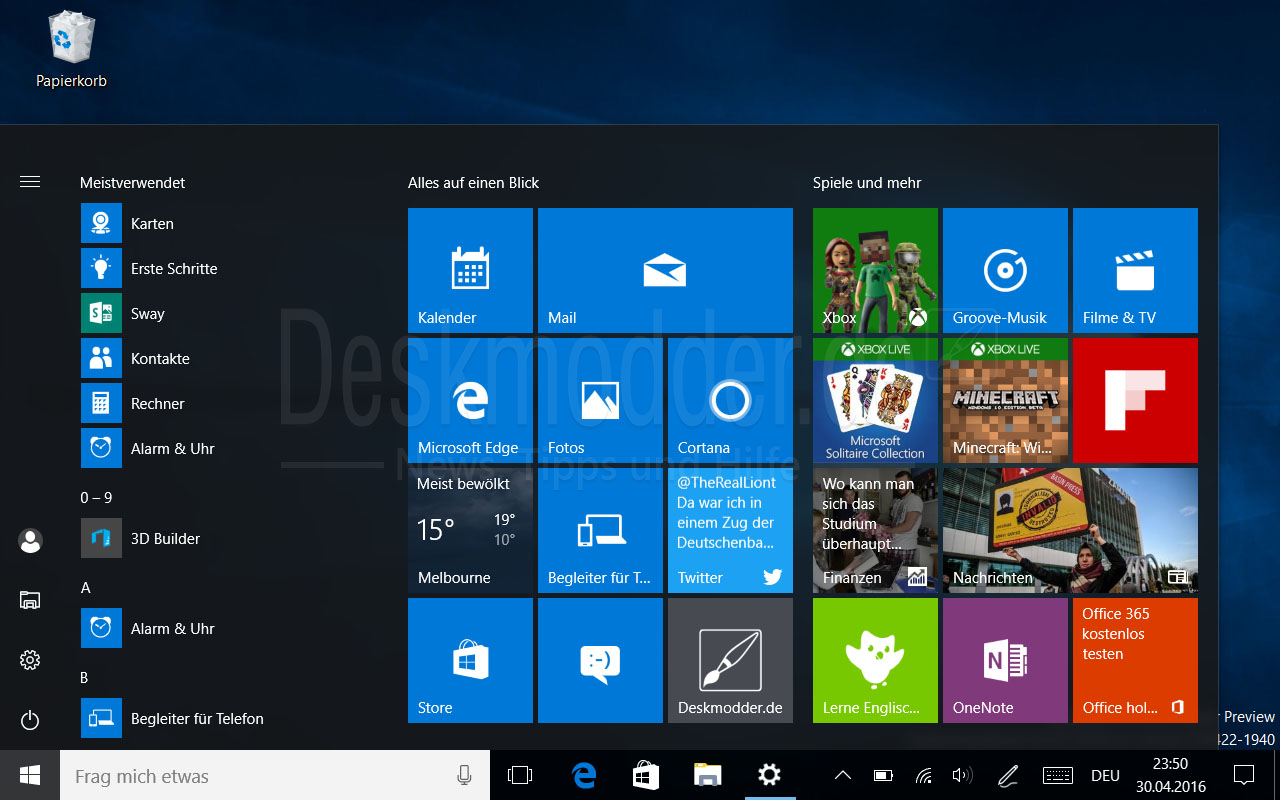Open Office 365 kostenlos testen tile
1280x800 pixels.
coord(1135,660)
